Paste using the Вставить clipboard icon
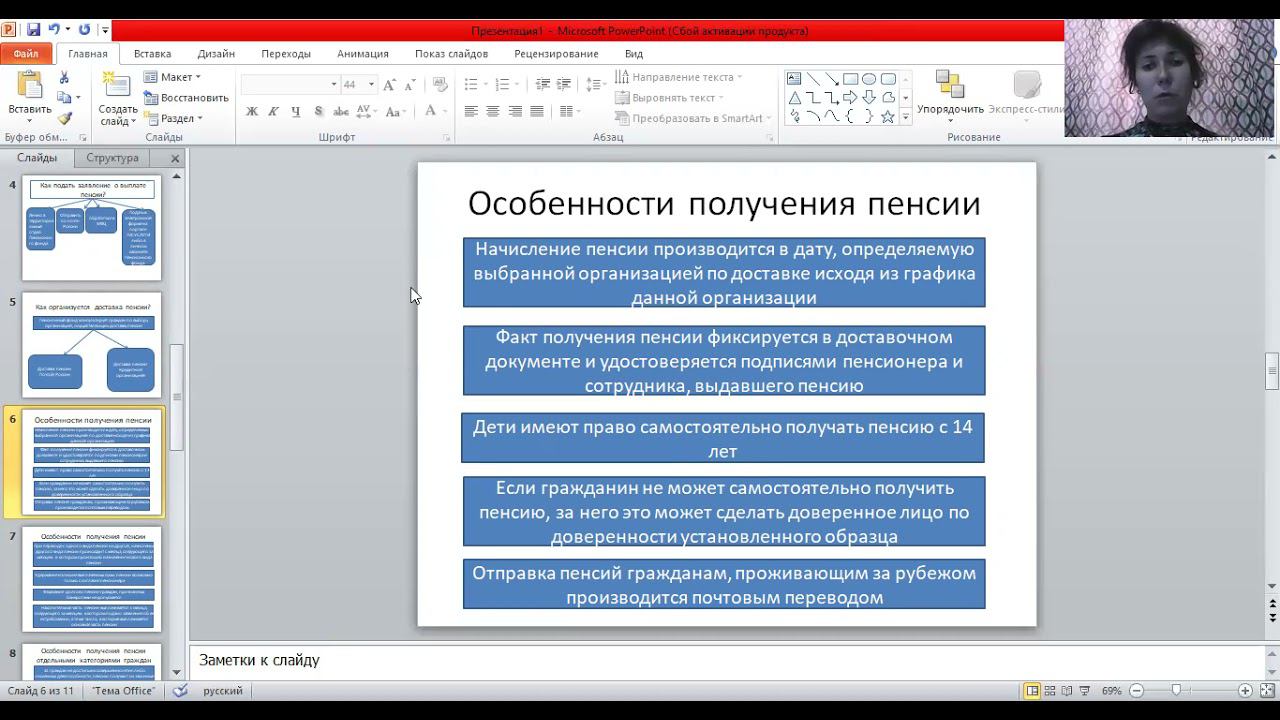Image resolution: width=1280 pixels, height=720 pixels. coord(29,86)
